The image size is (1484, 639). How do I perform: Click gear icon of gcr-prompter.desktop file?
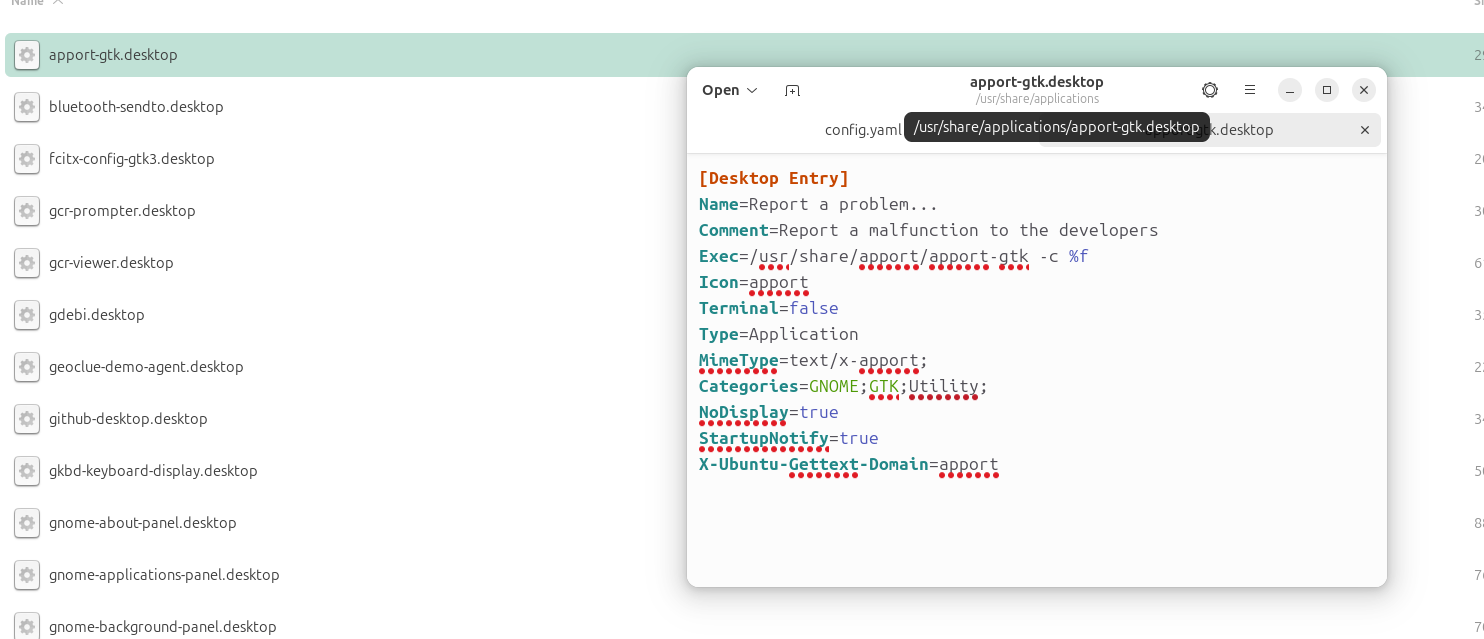(x=27, y=211)
